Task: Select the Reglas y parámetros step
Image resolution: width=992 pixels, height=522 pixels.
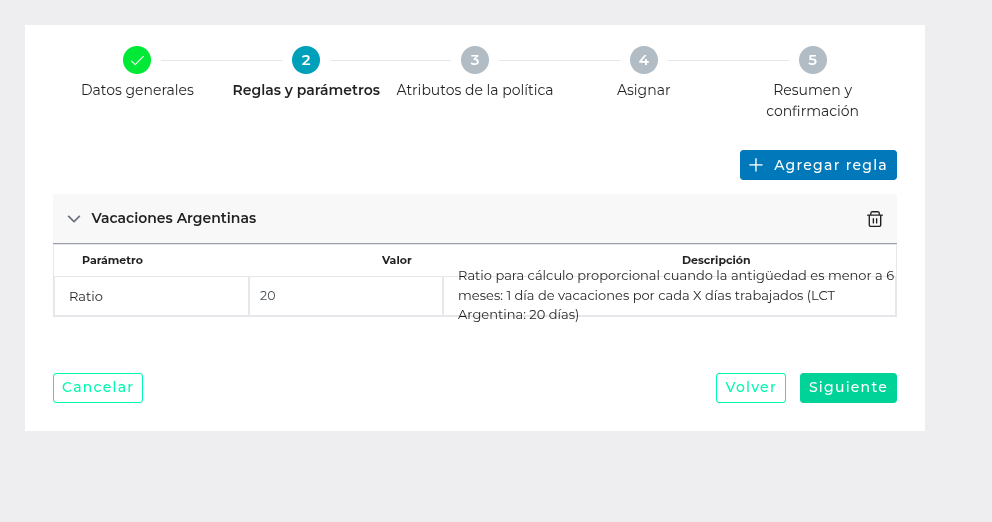Action: pyautogui.click(x=306, y=90)
